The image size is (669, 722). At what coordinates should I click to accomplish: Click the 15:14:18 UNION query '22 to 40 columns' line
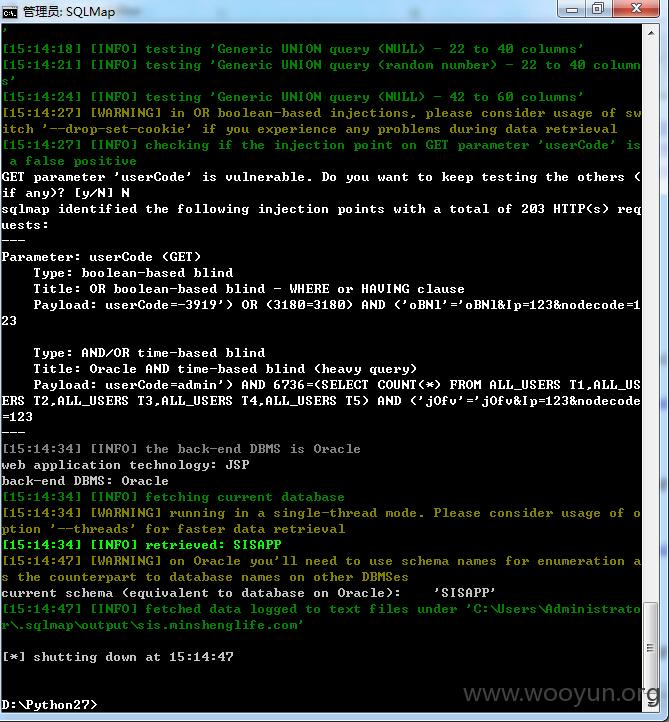[x=292, y=49]
